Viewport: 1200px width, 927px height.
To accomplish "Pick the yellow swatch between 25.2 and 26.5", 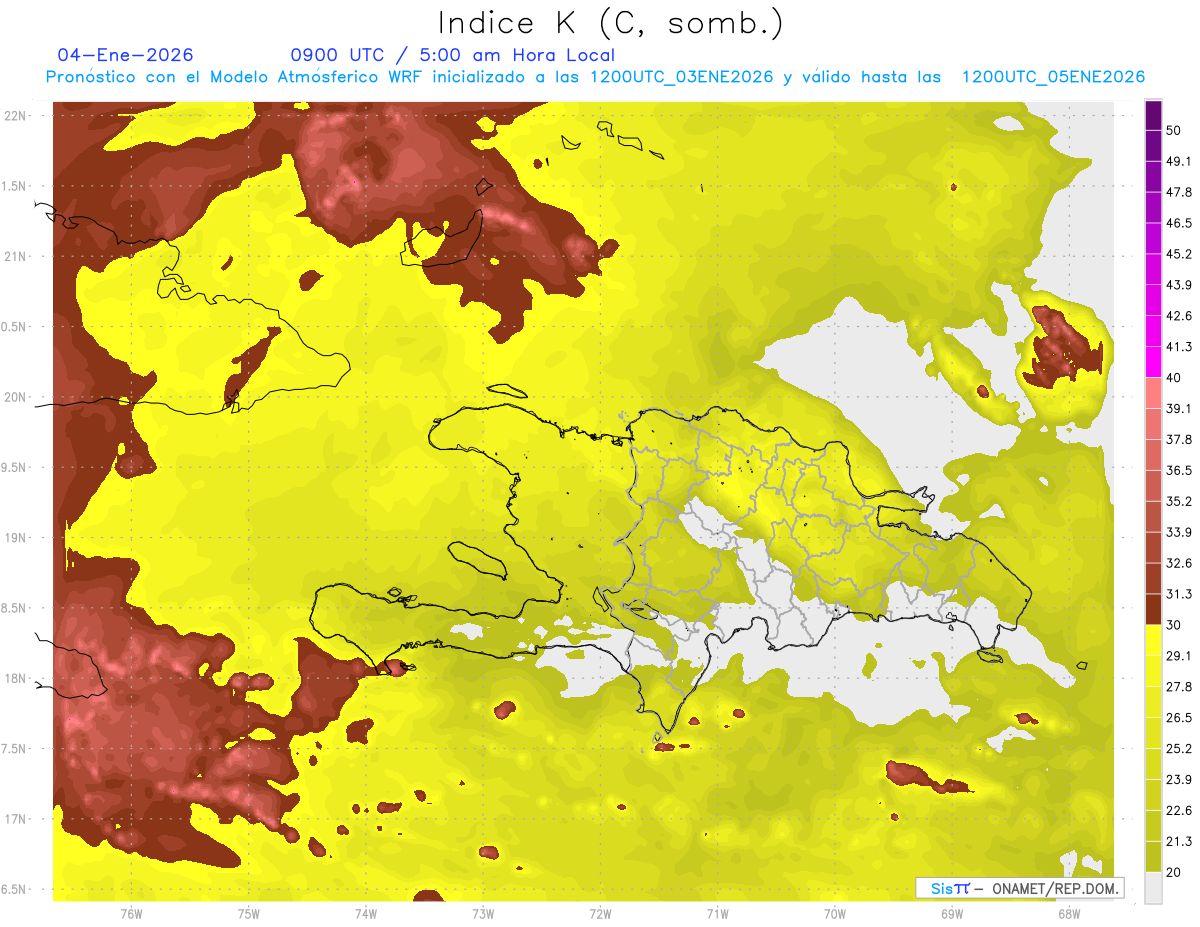I will click(1154, 733).
